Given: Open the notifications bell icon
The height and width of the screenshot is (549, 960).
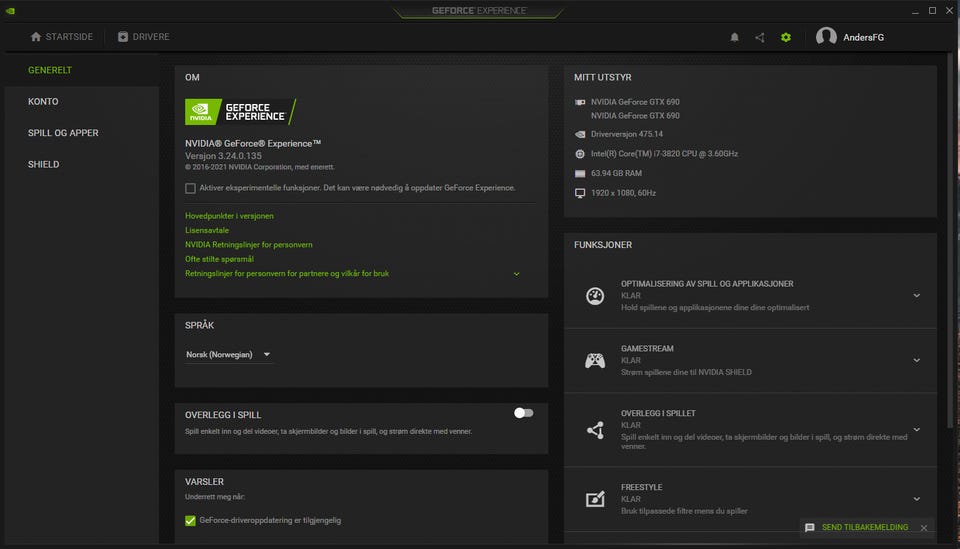Looking at the screenshot, I should [x=734, y=37].
